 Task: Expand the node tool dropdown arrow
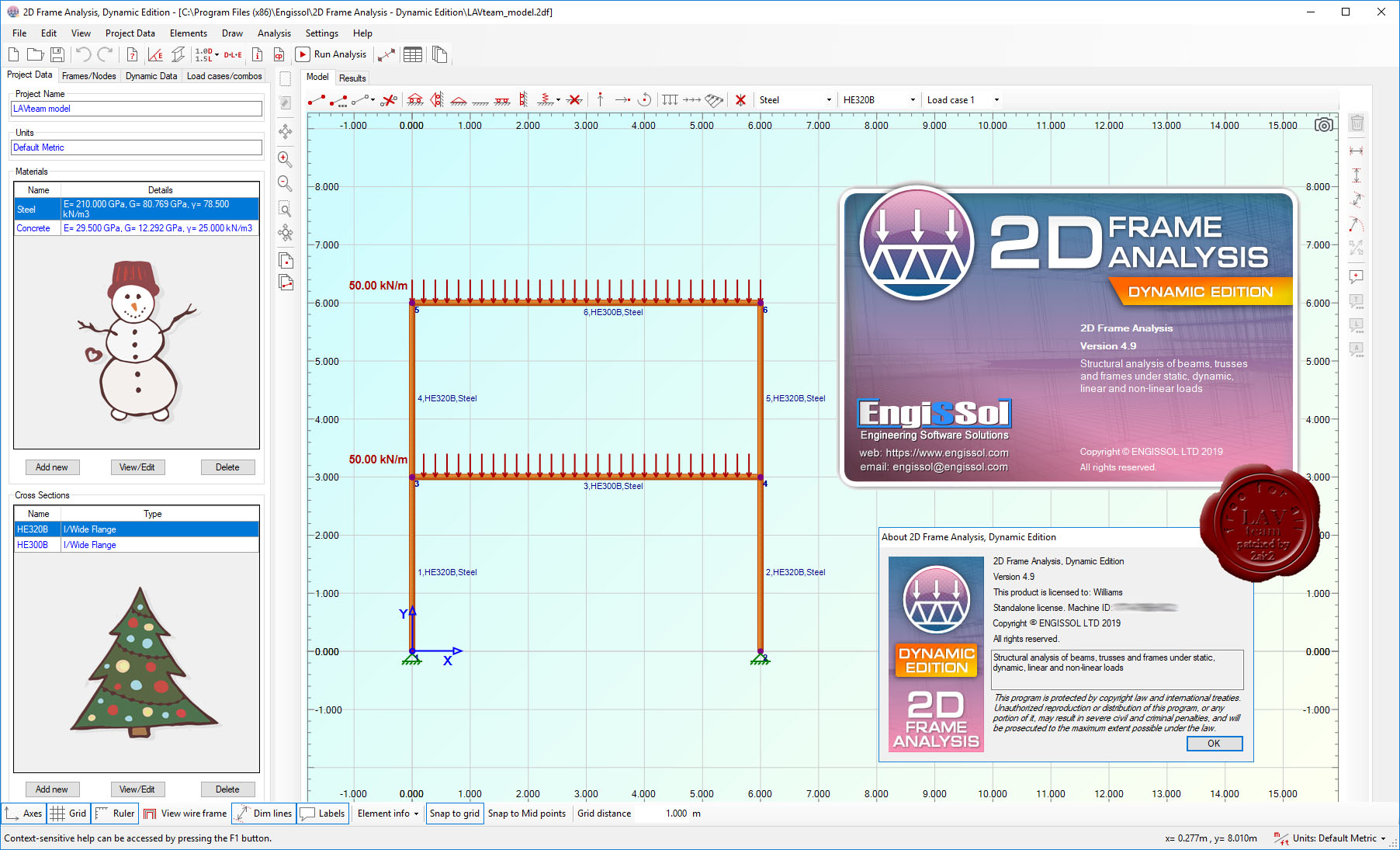point(373,100)
